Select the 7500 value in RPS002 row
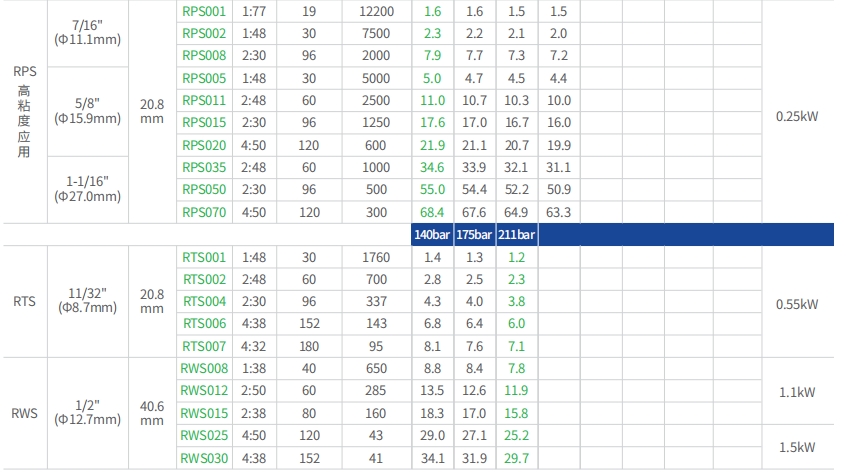 tap(376, 34)
